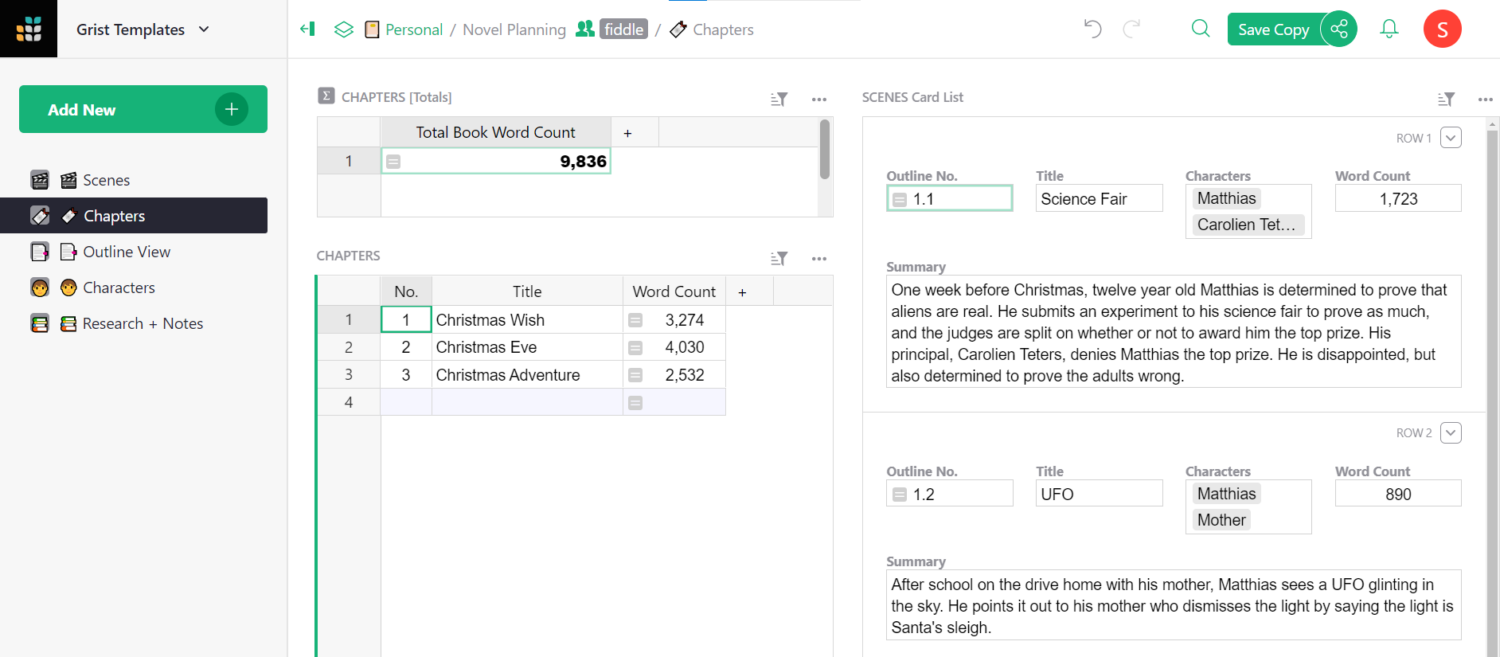Click the Matthias tag in Science Fair card
The image size is (1500, 657).
tap(1226, 198)
